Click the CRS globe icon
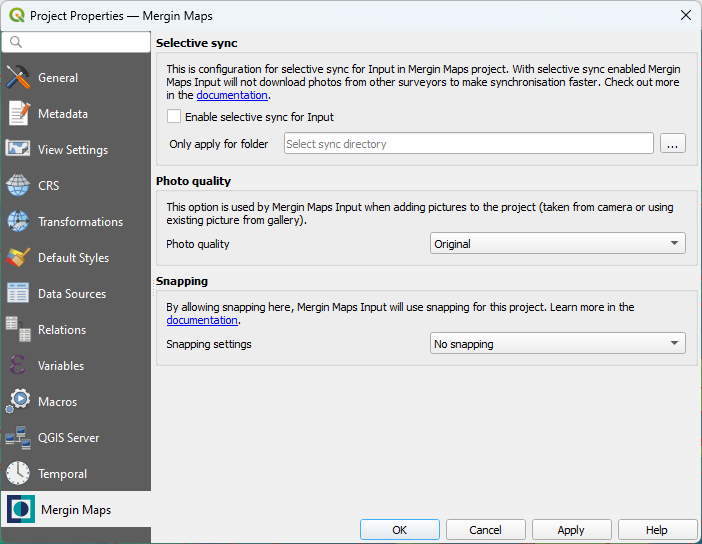This screenshot has height=544, width=702. [18, 186]
